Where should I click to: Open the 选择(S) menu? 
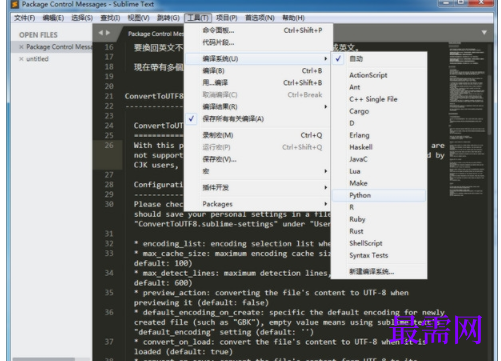[82, 18]
